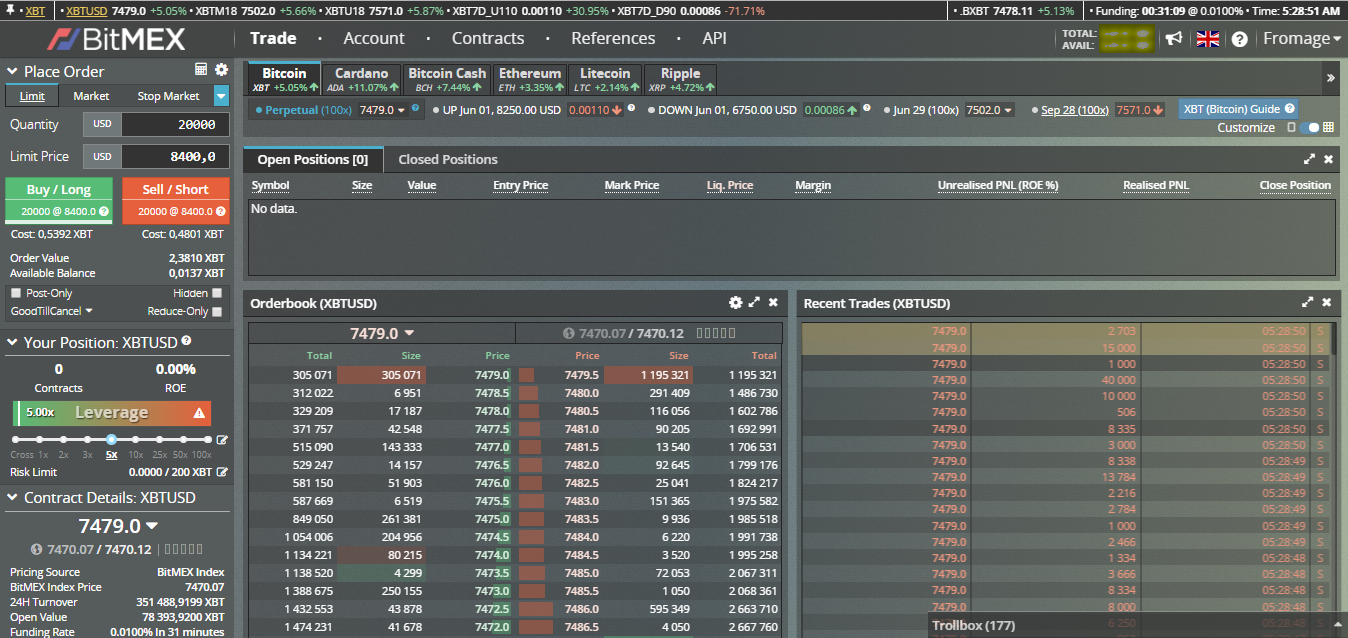This screenshot has width=1348, height=638.
Task: Select the Ethereum instrument tab
Action: click(x=530, y=79)
